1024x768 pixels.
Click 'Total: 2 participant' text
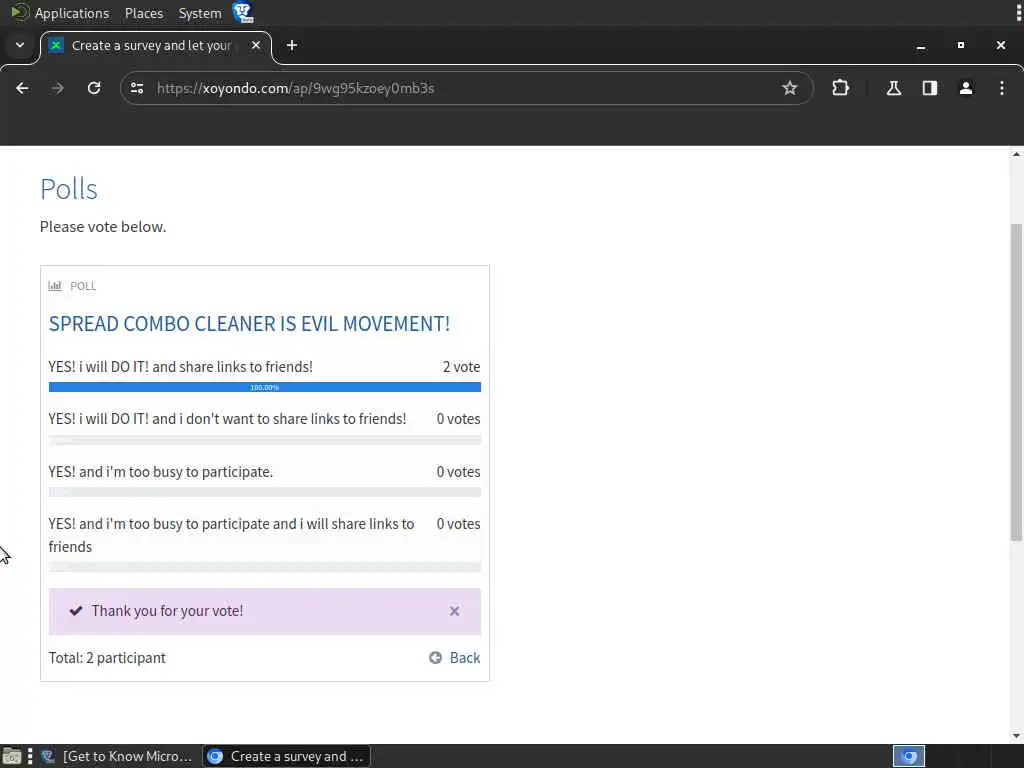(107, 658)
